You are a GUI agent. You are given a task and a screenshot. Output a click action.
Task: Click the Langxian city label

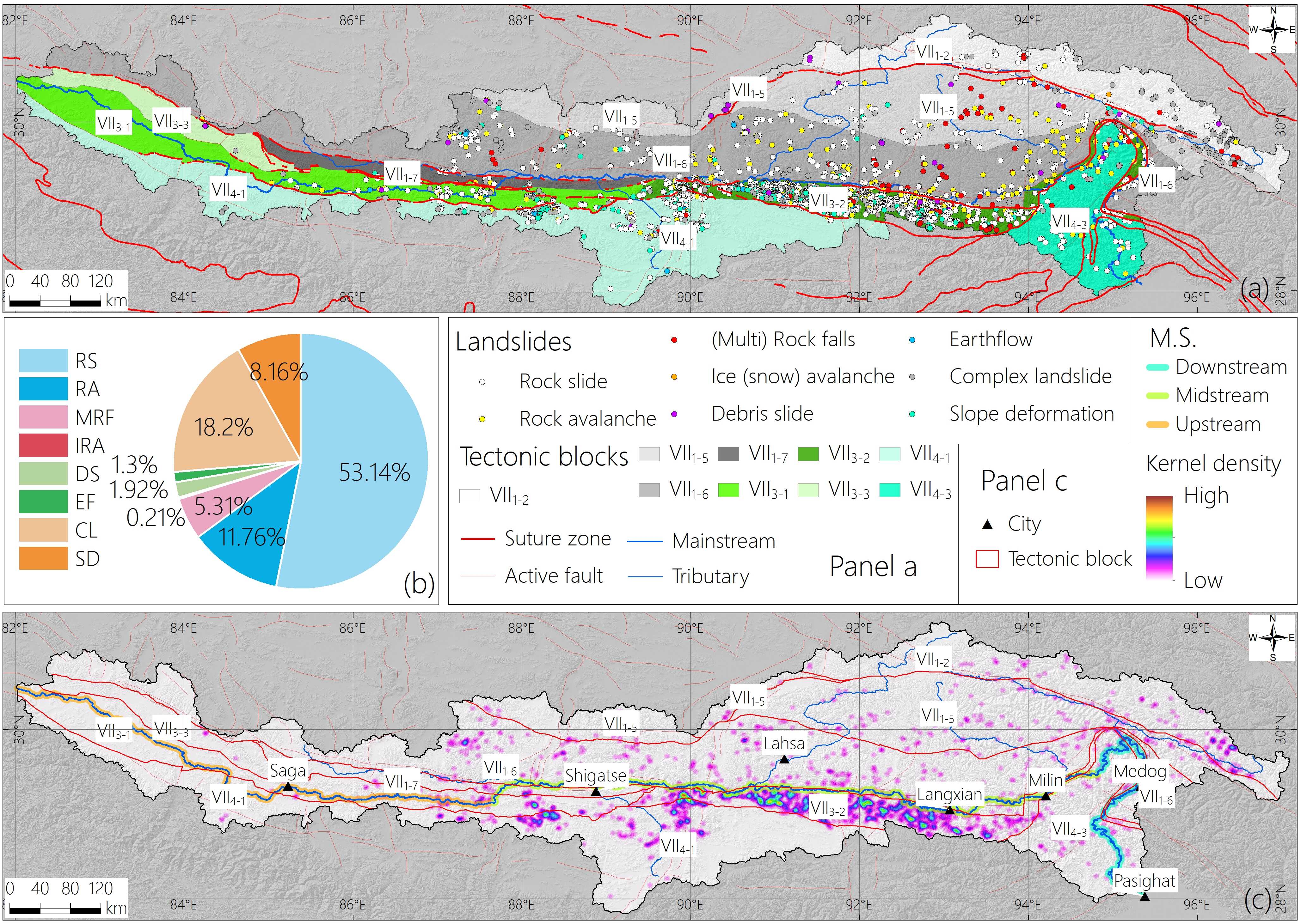949,794
